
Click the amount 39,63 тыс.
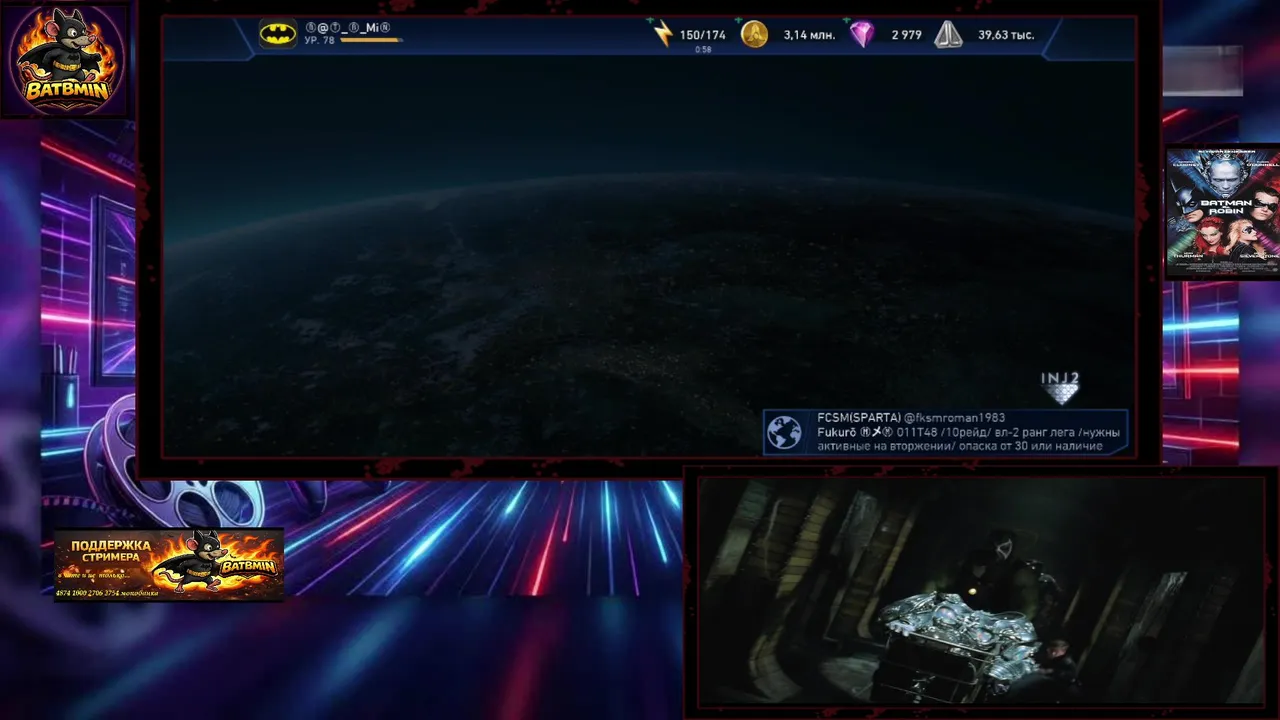[x=1006, y=35]
